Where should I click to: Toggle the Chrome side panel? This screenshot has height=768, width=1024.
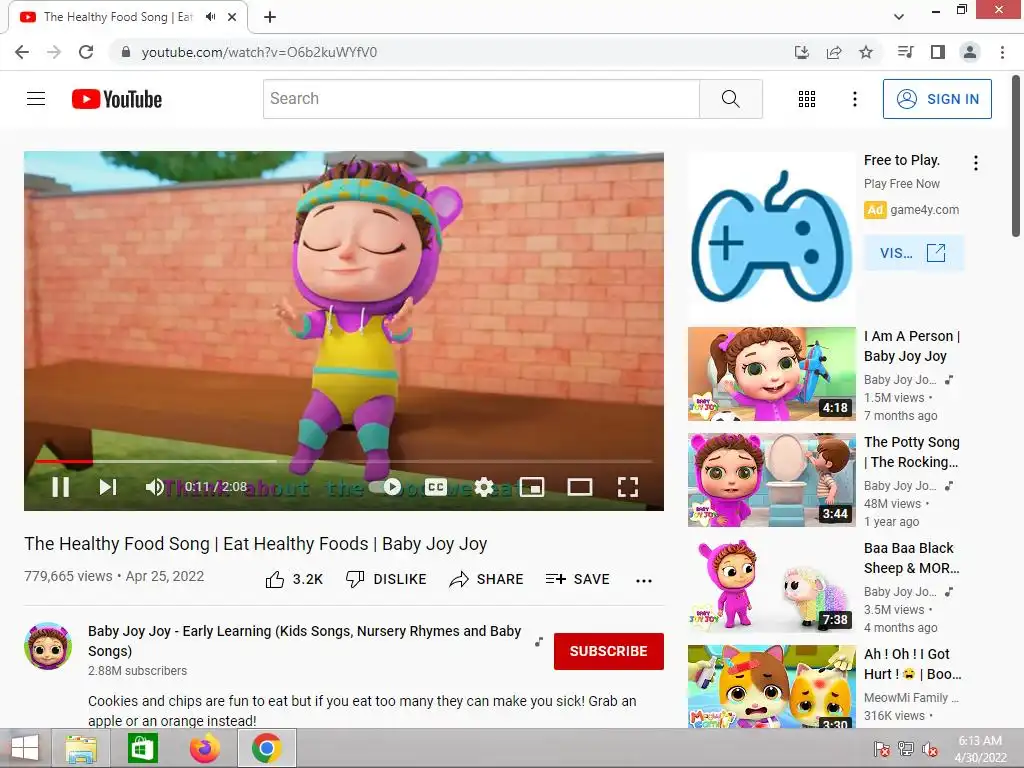pyautogui.click(x=938, y=52)
